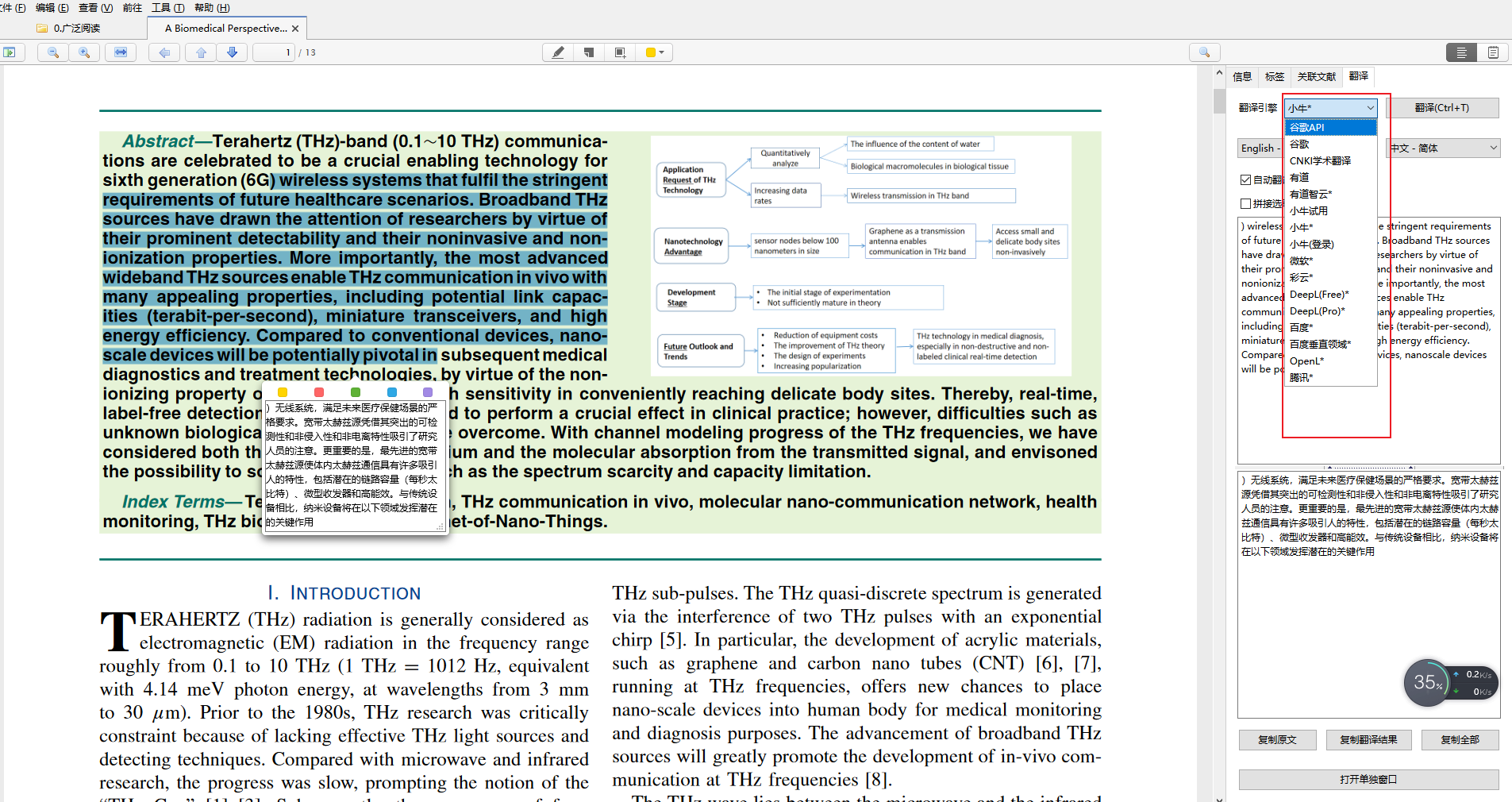Choose DeepL(Free)* engine
The height and width of the screenshot is (802, 1512).
click(1330, 294)
